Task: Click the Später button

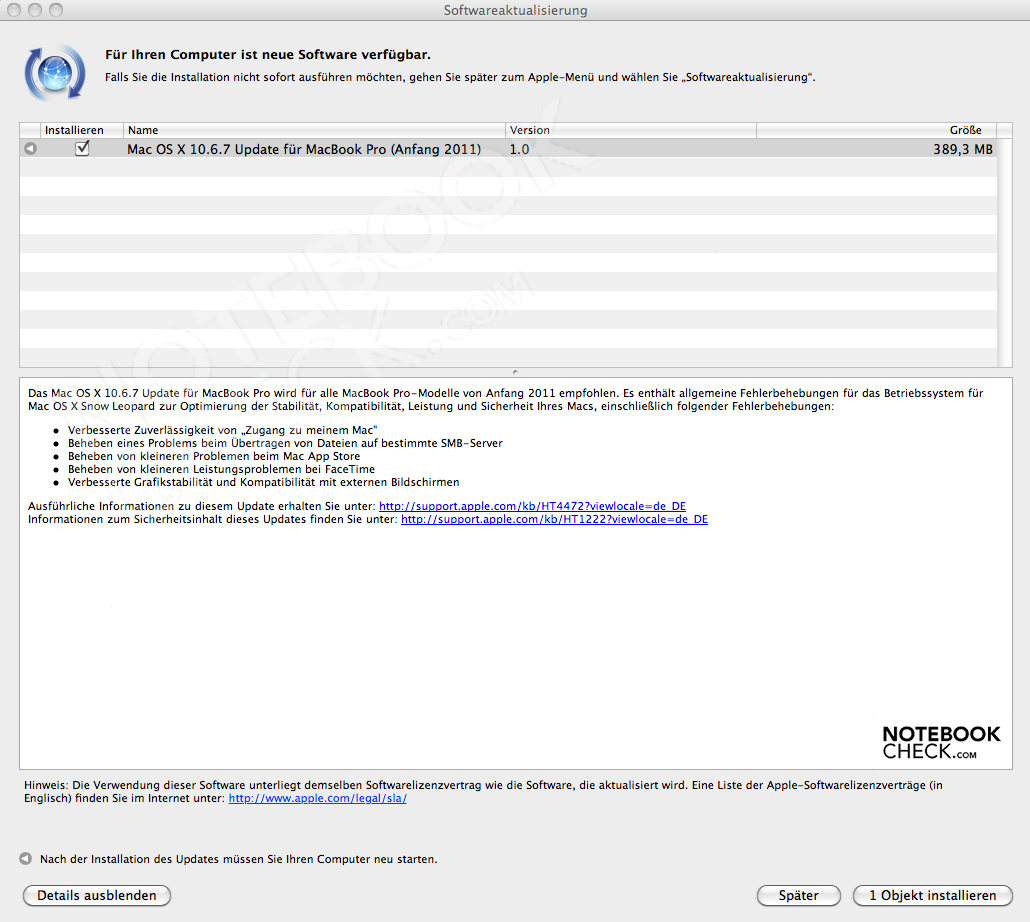Action: pos(798,895)
